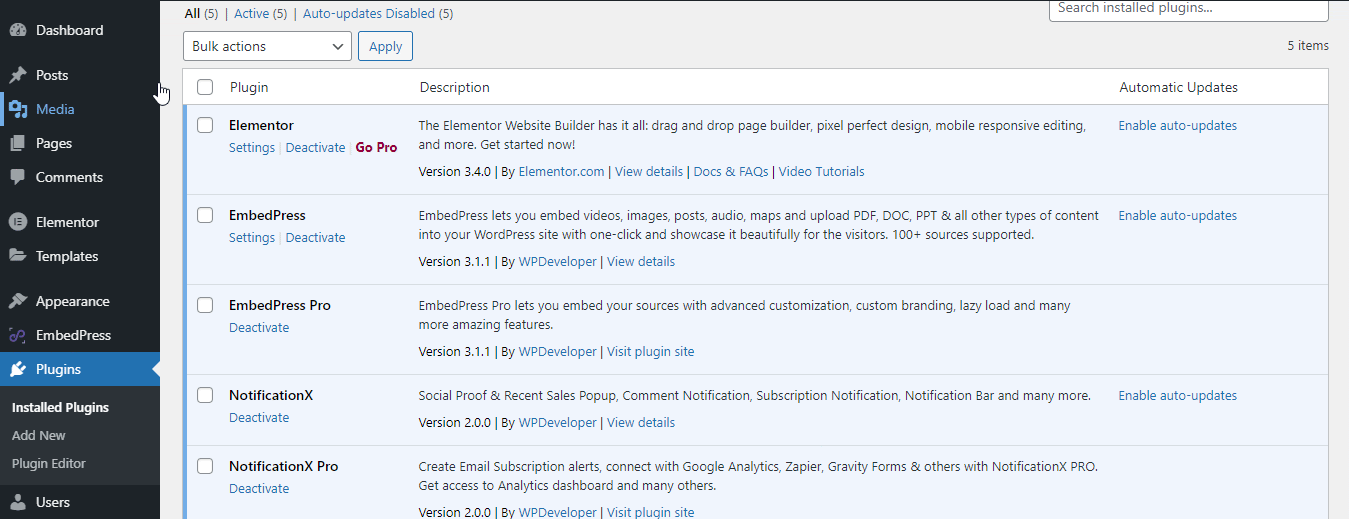Open Elementor Settings link
Viewport: 1349px width, 519px height.
252,147
